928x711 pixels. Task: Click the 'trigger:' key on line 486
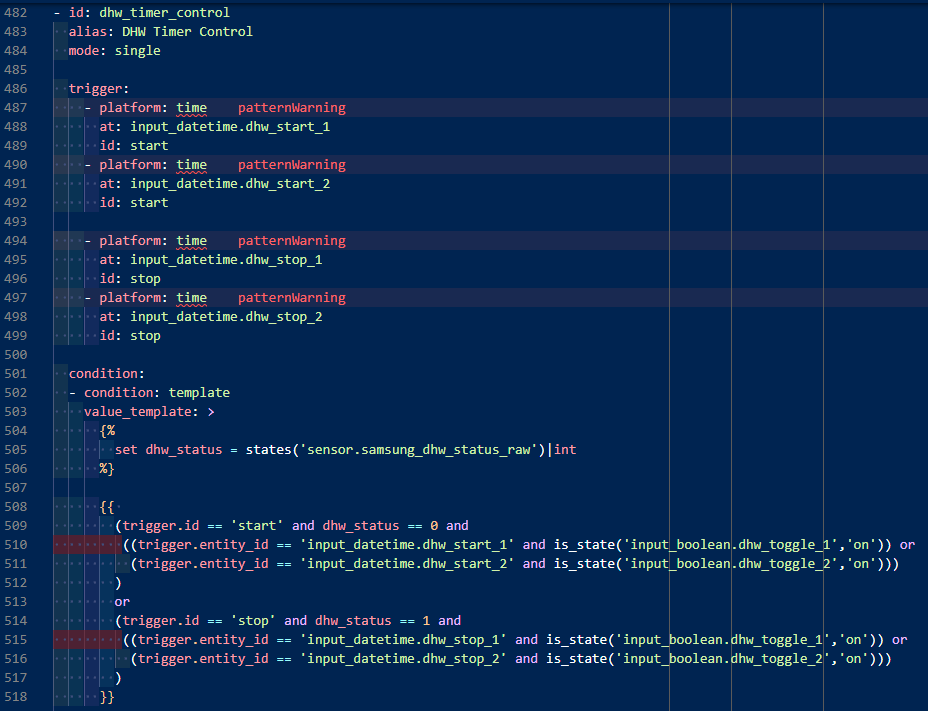point(99,89)
